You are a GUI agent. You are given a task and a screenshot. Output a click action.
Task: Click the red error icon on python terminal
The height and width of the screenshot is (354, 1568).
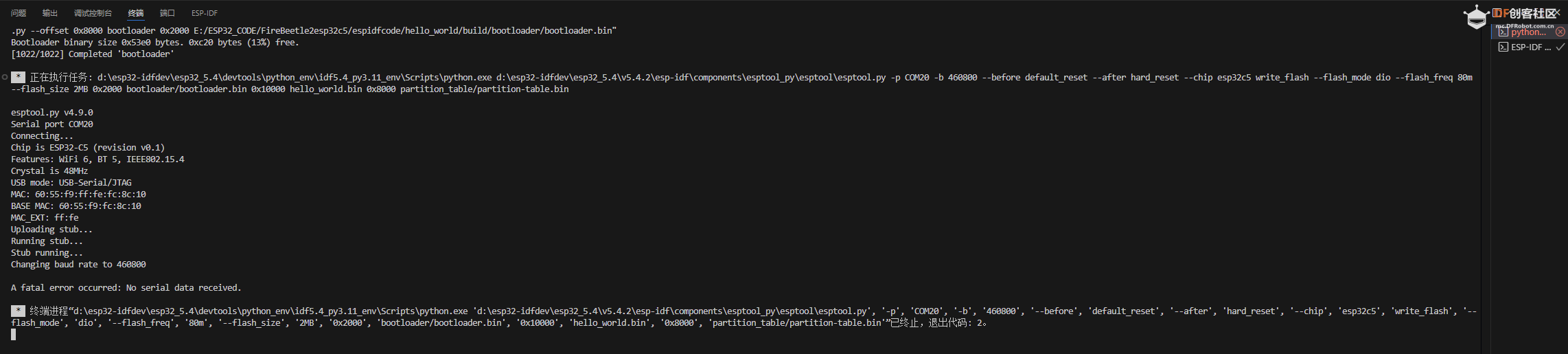point(1560,32)
